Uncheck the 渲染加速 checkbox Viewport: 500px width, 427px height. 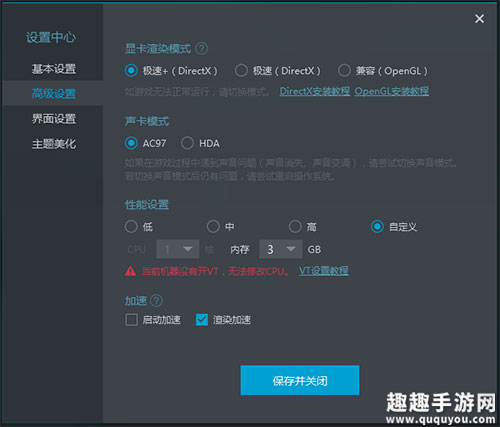point(202,320)
